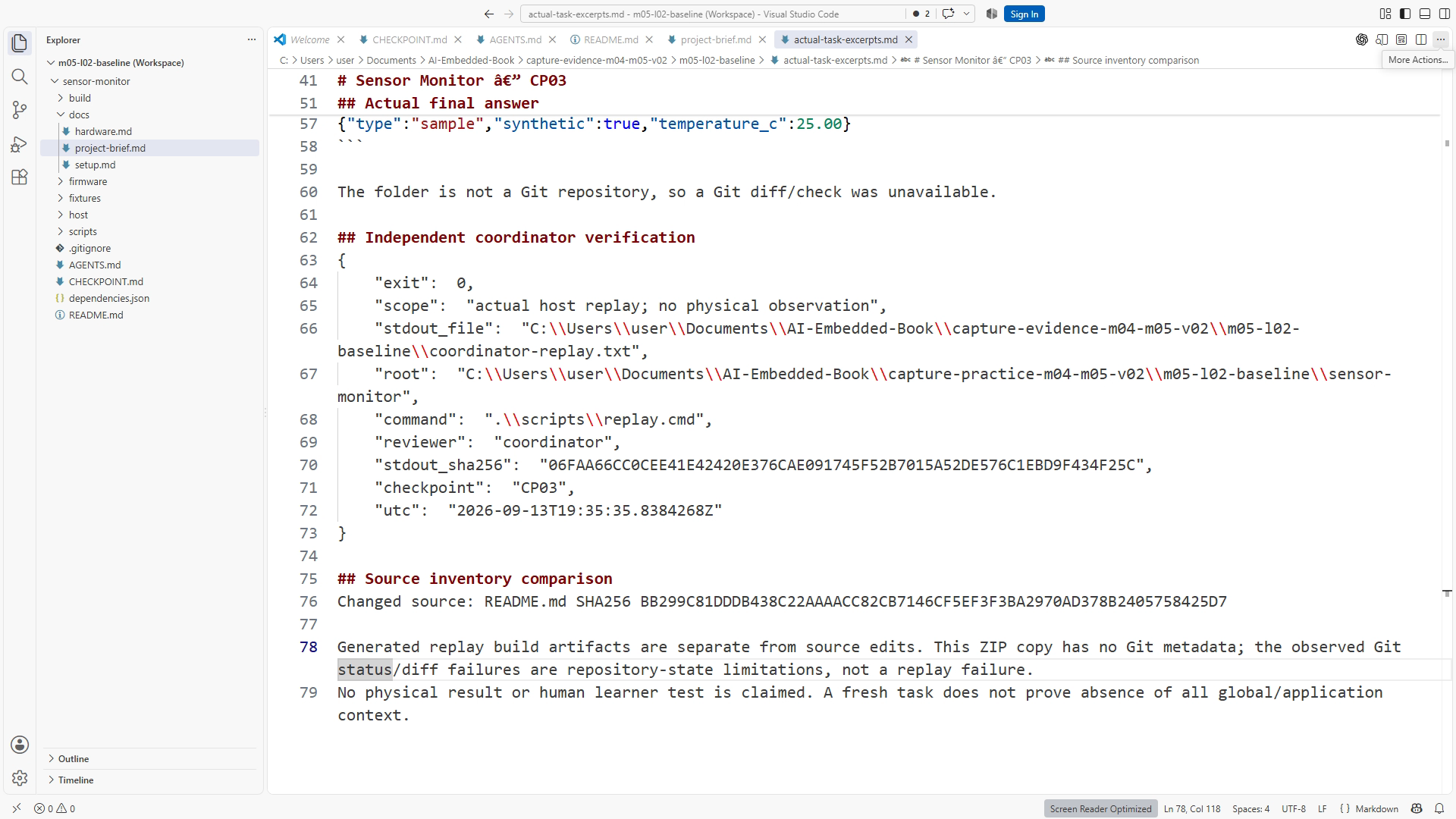
Task: Open the notifications bell in status bar
Action: click(x=1439, y=808)
